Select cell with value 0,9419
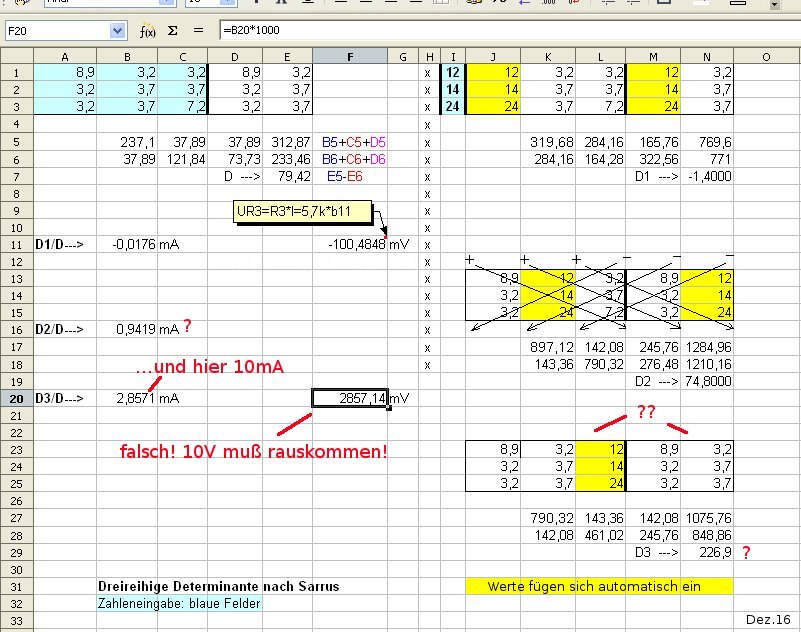801x632 pixels. tap(127, 330)
